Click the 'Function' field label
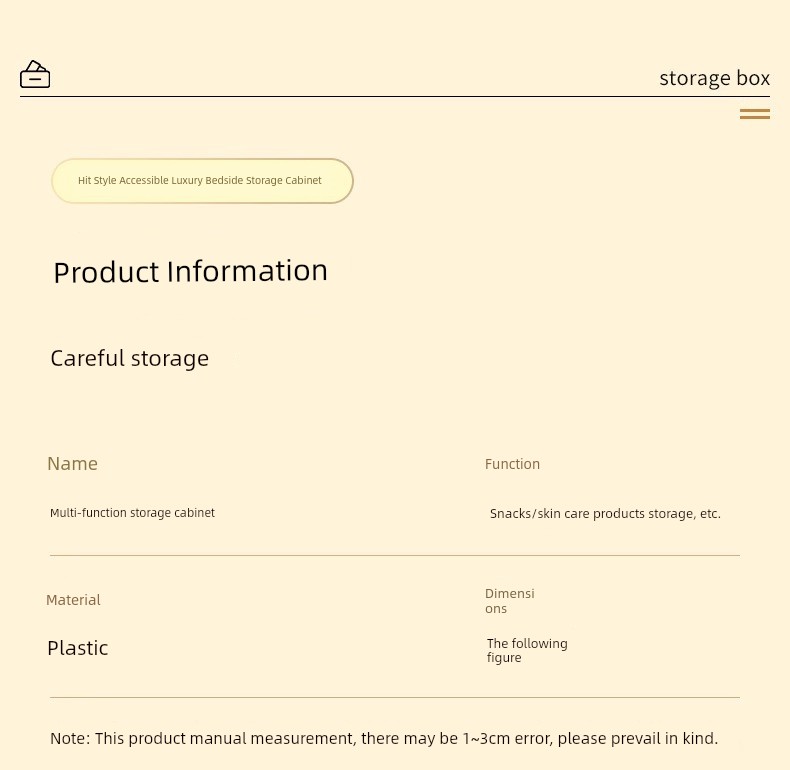 [512, 464]
